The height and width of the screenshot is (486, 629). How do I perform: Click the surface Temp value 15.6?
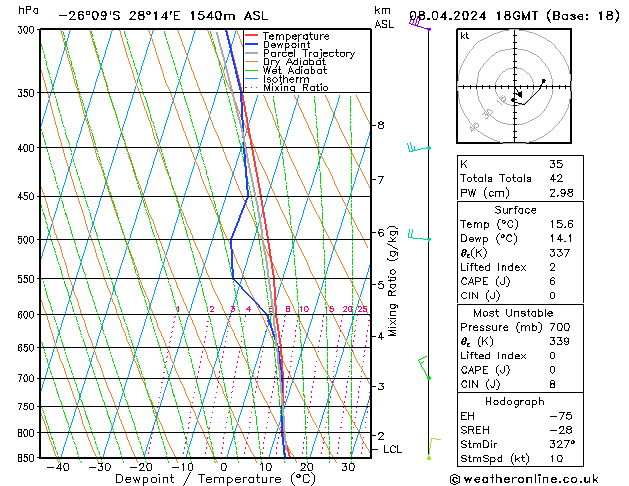tap(561, 224)
